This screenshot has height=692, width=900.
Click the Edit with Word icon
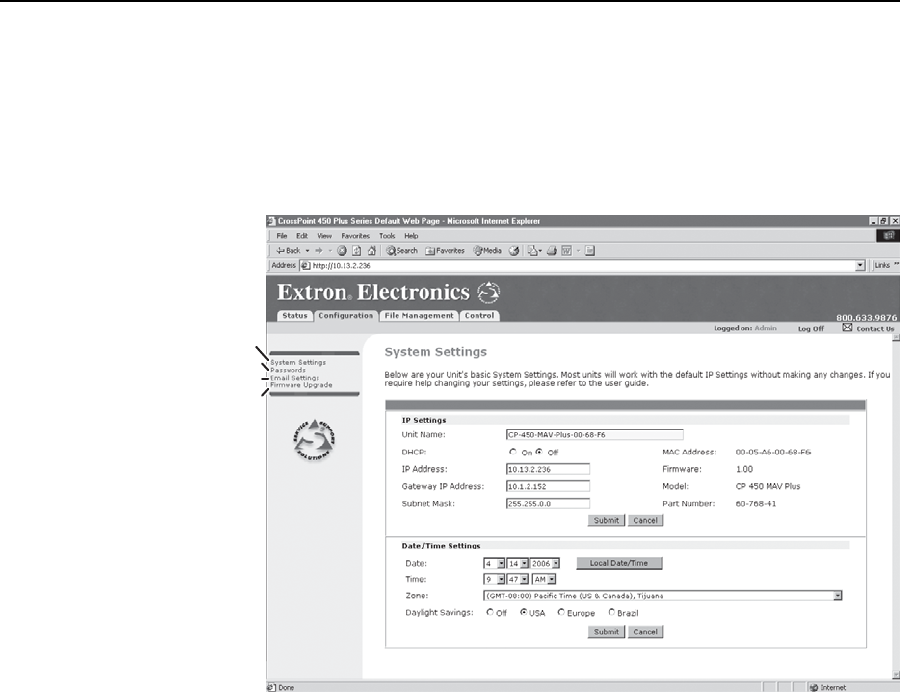click(x=567, y=251)
